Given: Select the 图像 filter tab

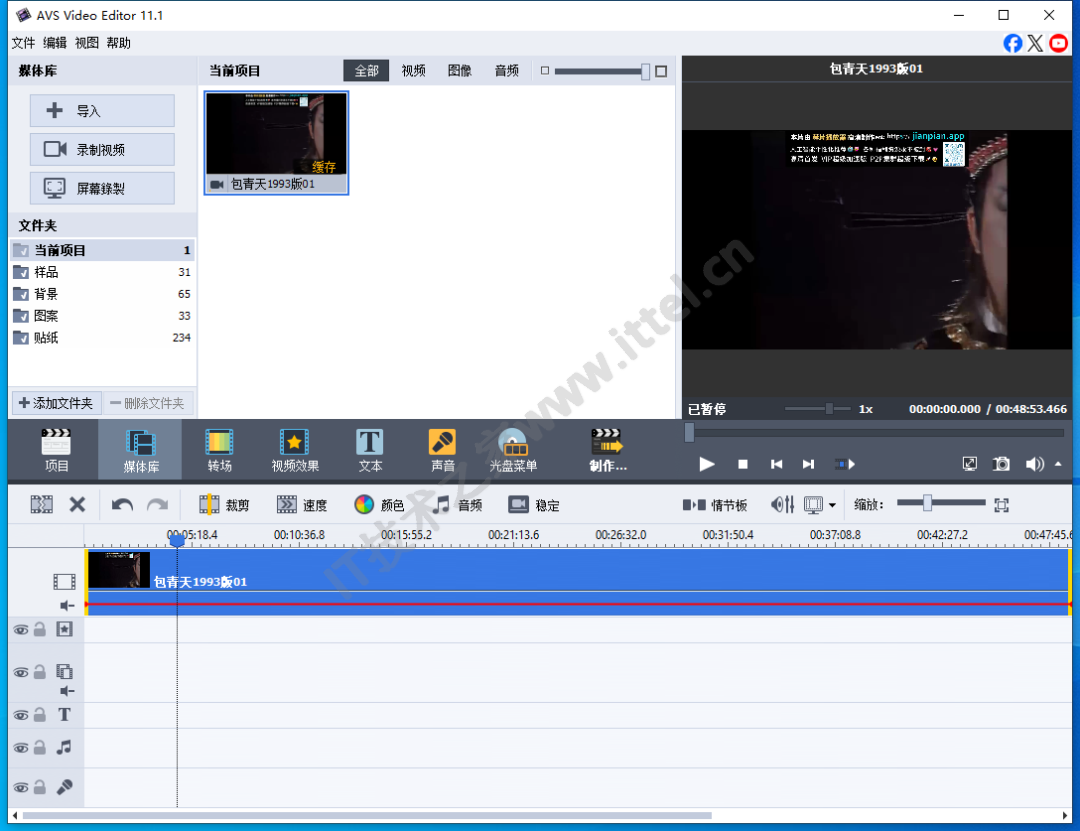Looking at the screenshot, I should click(459, 70).
